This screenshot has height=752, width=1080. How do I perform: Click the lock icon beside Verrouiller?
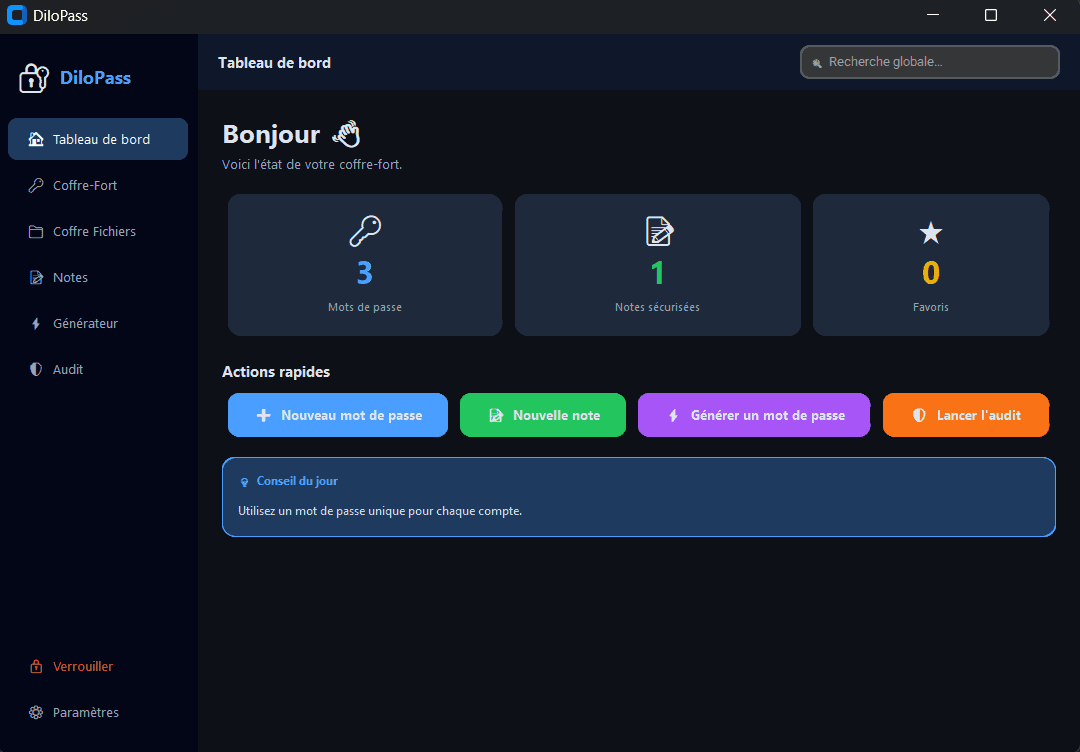(36, 667)
